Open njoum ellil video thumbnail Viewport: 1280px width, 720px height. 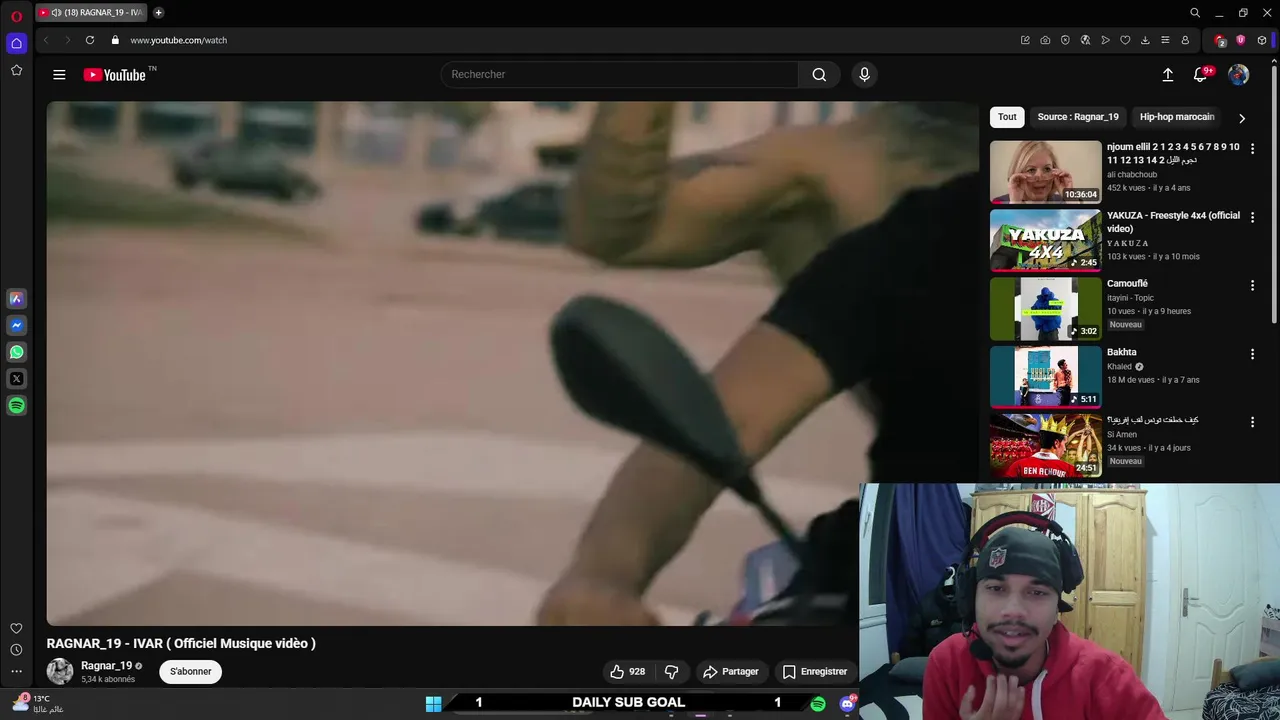1045,171
